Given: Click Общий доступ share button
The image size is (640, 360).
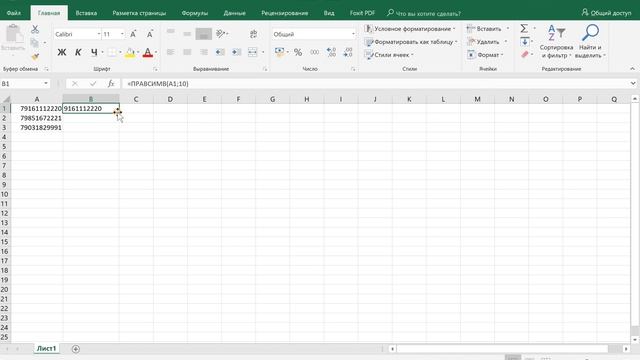Looking at the screenshot, I should [x=607, y=13].
